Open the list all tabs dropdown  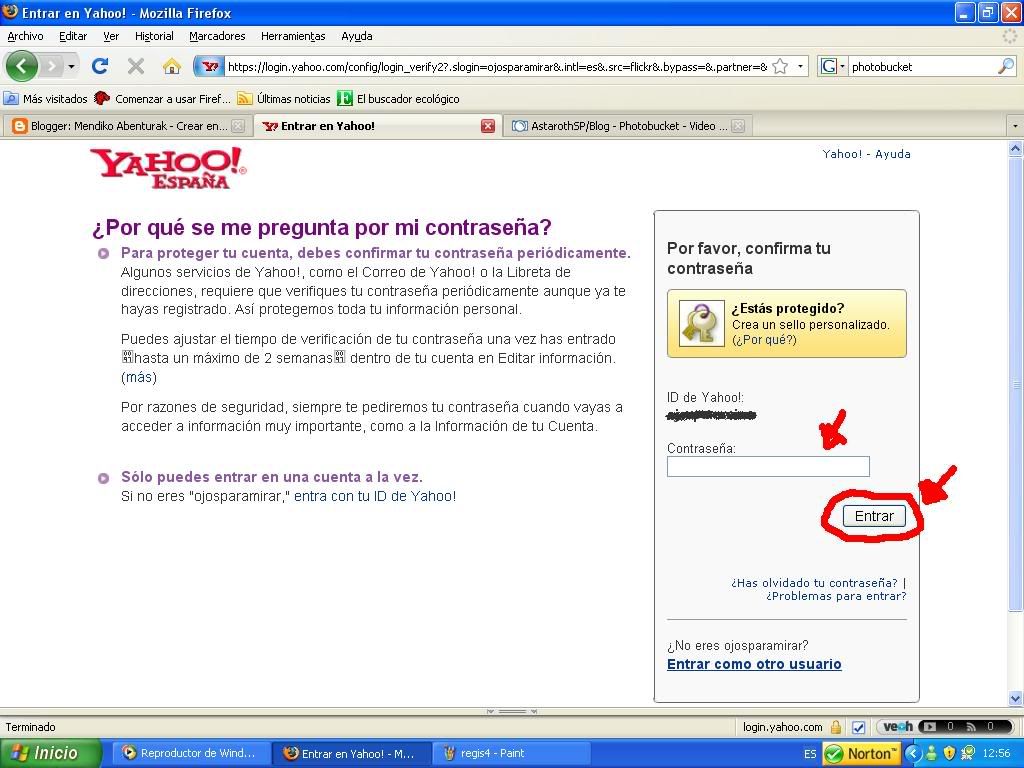(x=1015, y=126)
